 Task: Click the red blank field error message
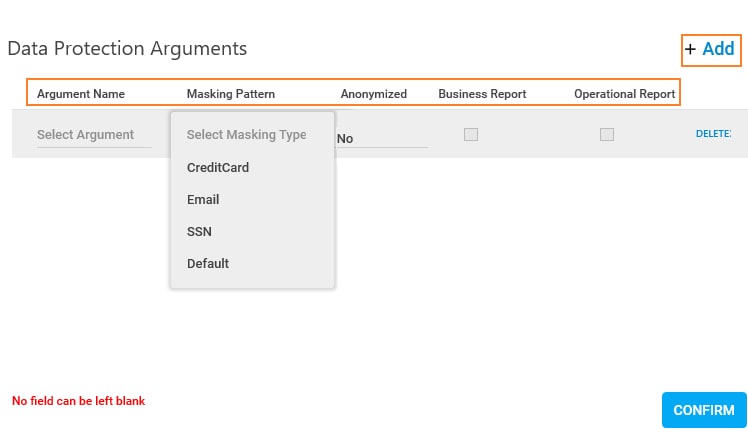coord(78,401)
